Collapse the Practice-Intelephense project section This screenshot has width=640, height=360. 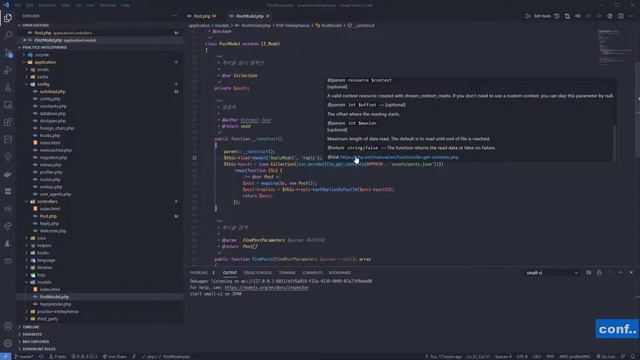(x=44, y=47)
